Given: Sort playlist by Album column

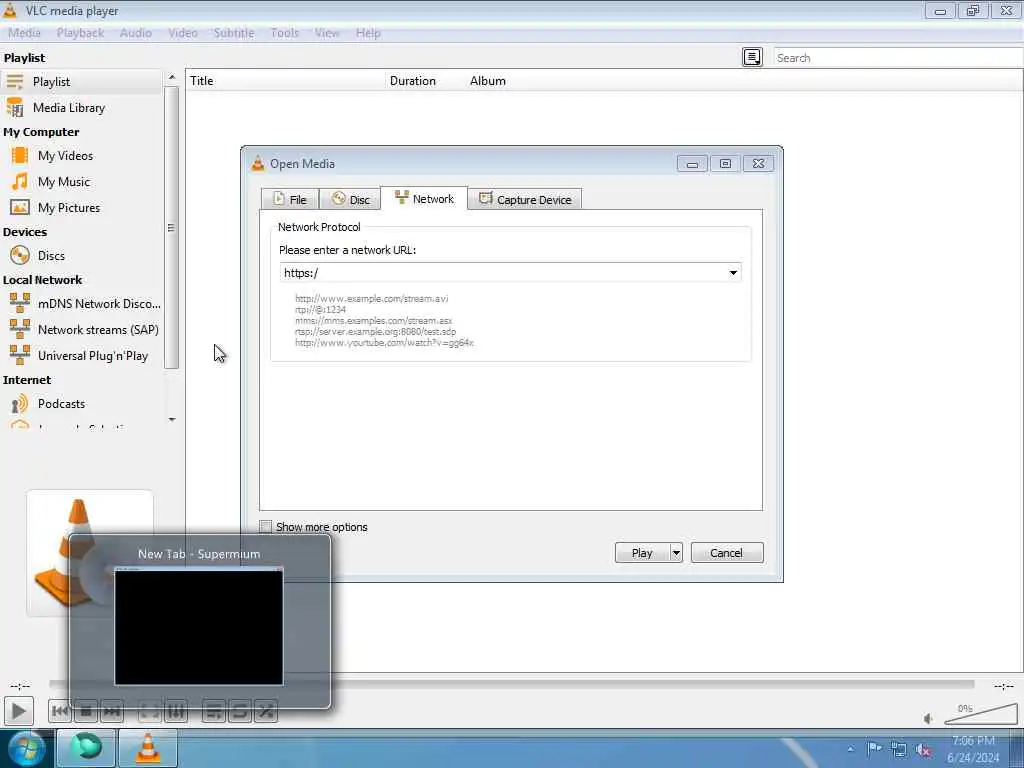Looking at the screenshot, I should coord(488,81).
